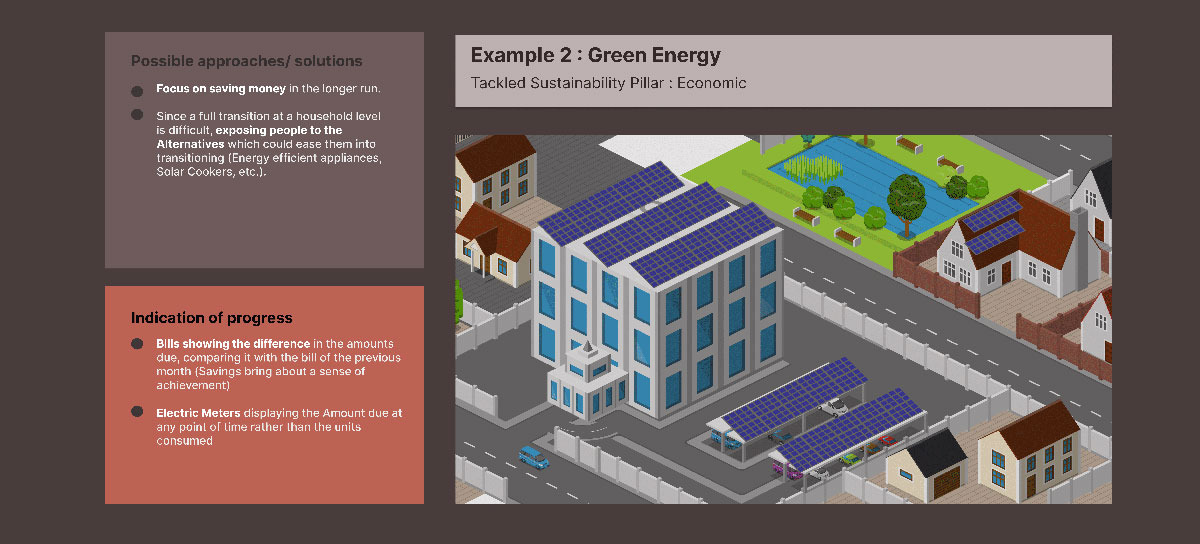Viewport: 1200px width, 544px height.
Task: Select the black-roofed garage at the bottom
Action: [927, 466]
